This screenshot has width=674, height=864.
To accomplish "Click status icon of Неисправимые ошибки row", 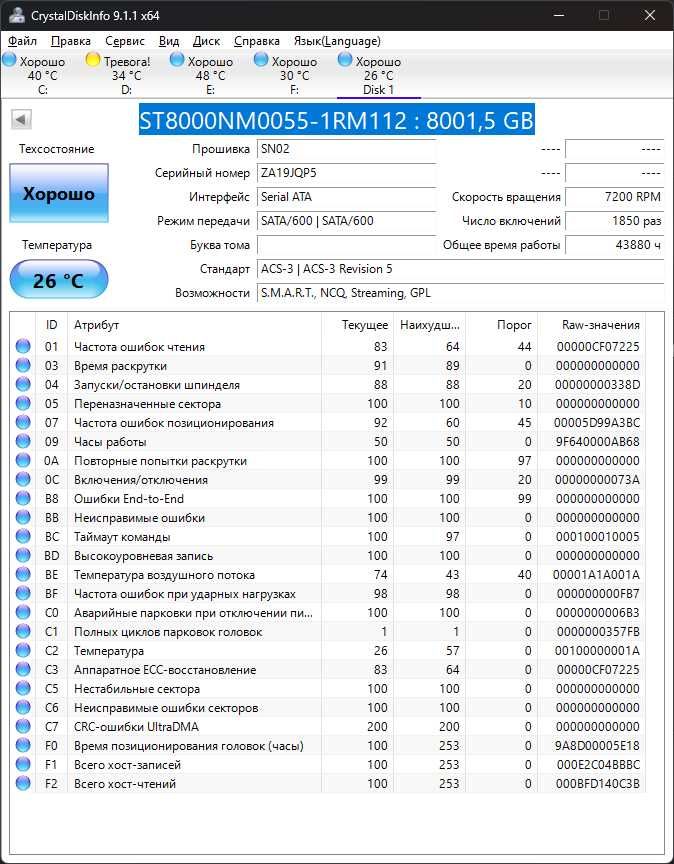I will click(x=23, y=517).
